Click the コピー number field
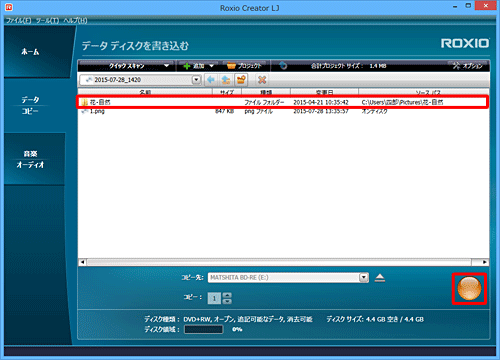500x360 pixels. [214, 298]
